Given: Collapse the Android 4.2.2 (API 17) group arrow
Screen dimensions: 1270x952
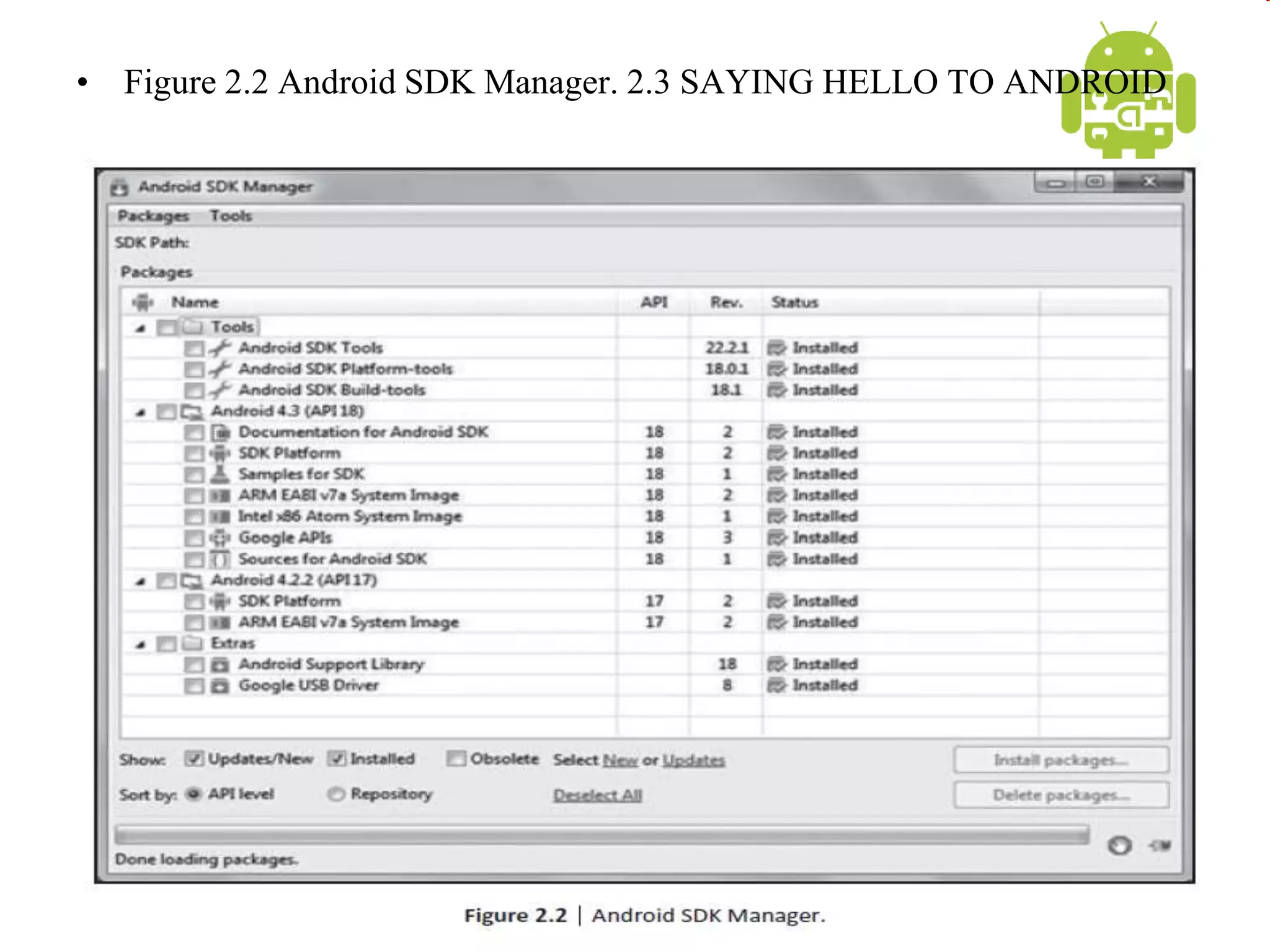Looking at the screenshot, I should point(141,581).
